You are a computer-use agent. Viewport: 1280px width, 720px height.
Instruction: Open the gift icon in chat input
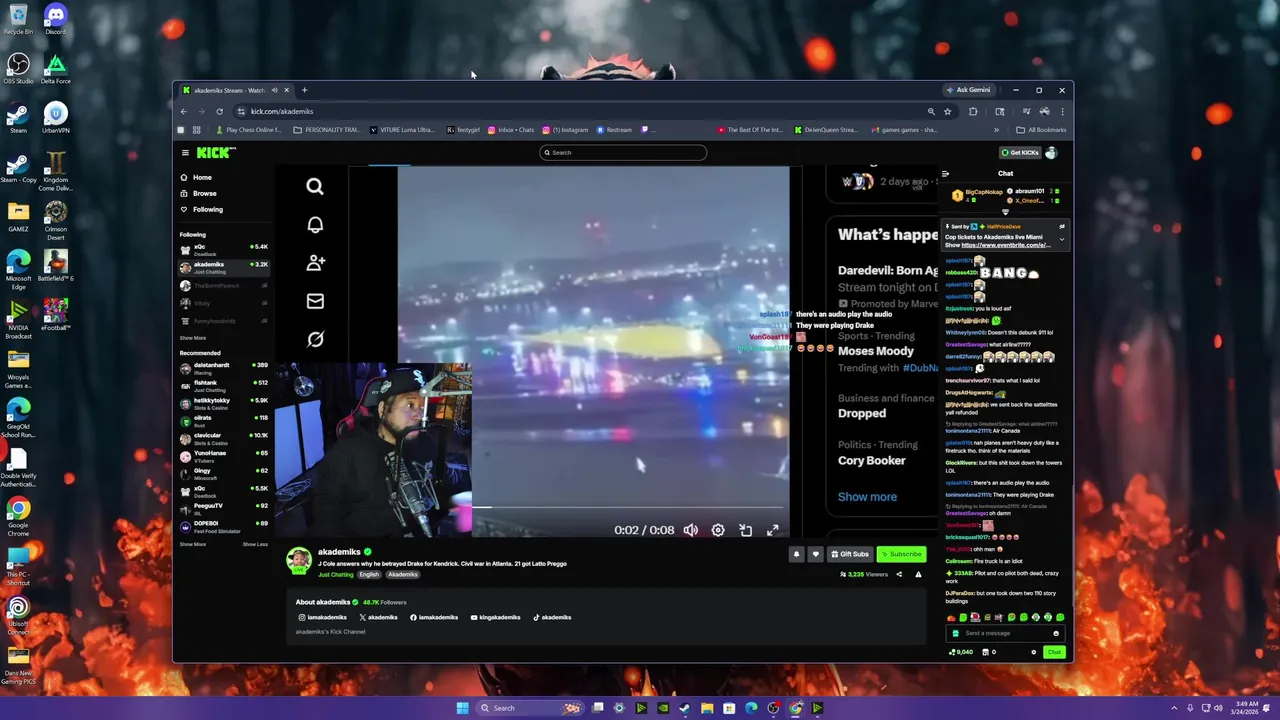(x=956, y=633)
